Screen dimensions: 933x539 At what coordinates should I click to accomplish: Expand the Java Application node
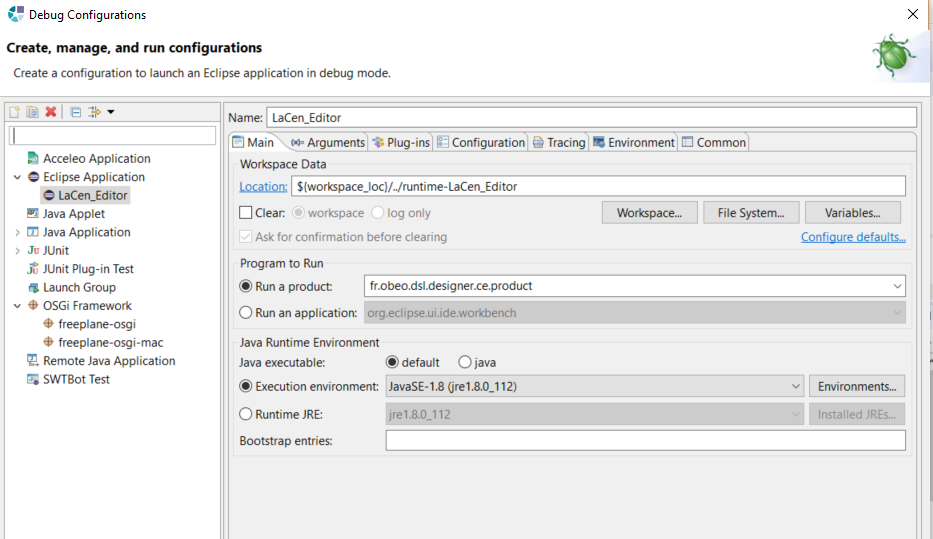tap(17, 233)
